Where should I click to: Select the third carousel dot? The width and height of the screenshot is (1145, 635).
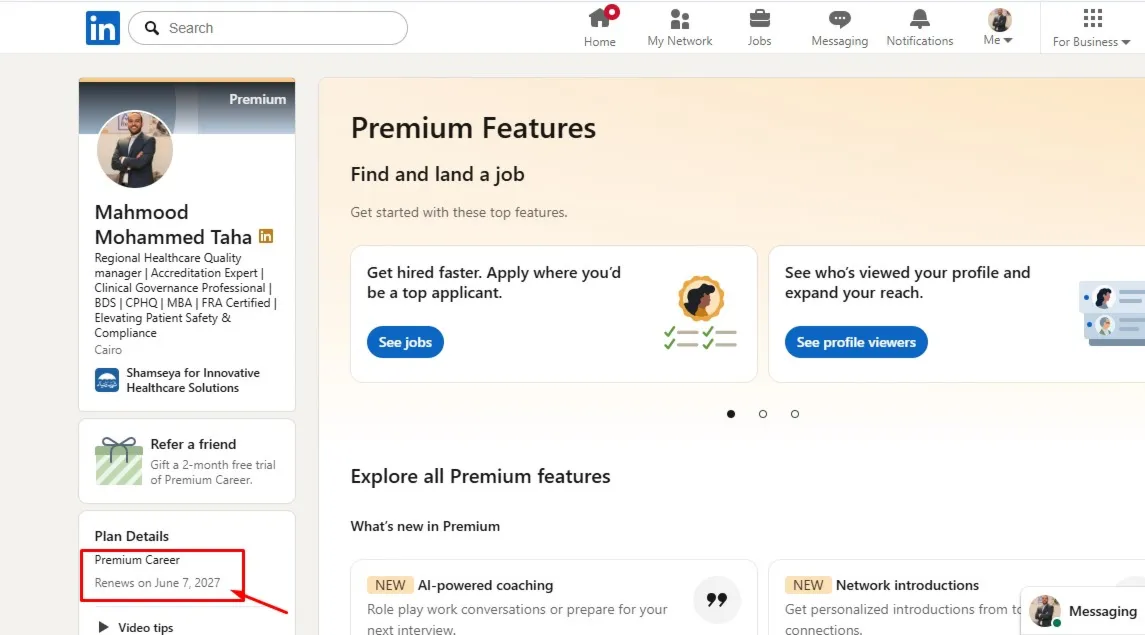point(795,414)
